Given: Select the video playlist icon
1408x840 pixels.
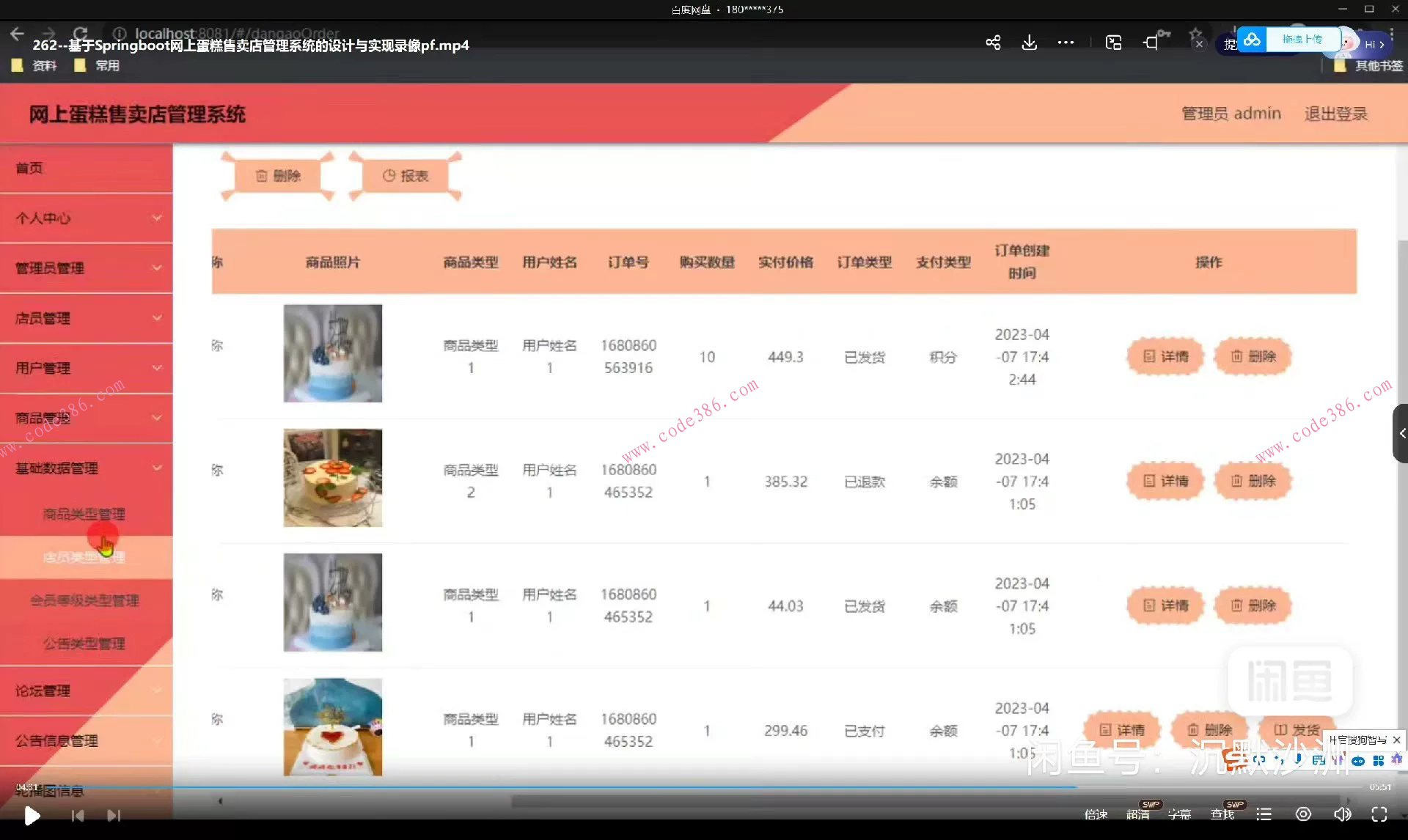Looking at the screenshot, I should tap(1264, 814).
